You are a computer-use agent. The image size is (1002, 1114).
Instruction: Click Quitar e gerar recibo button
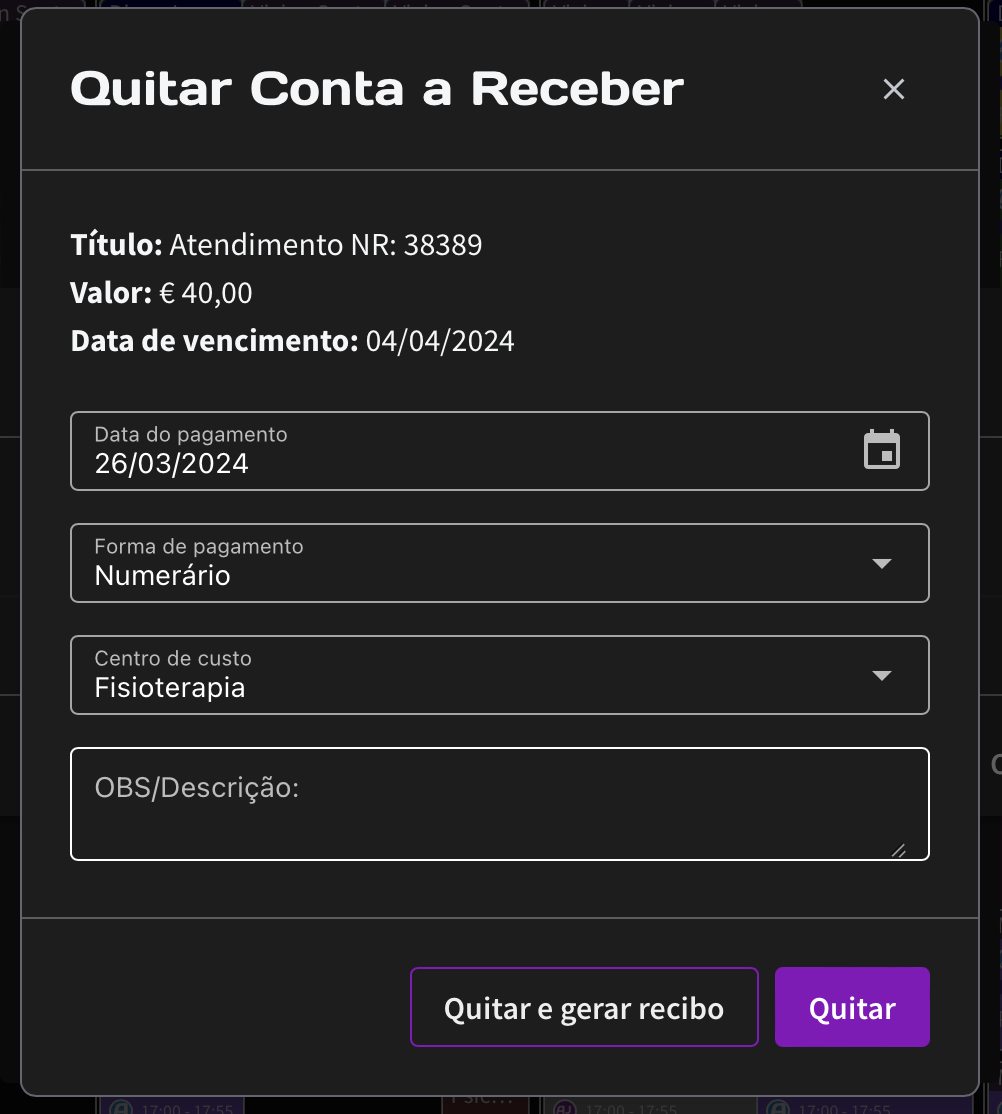pyautogui.click(x=584, y=1007)
